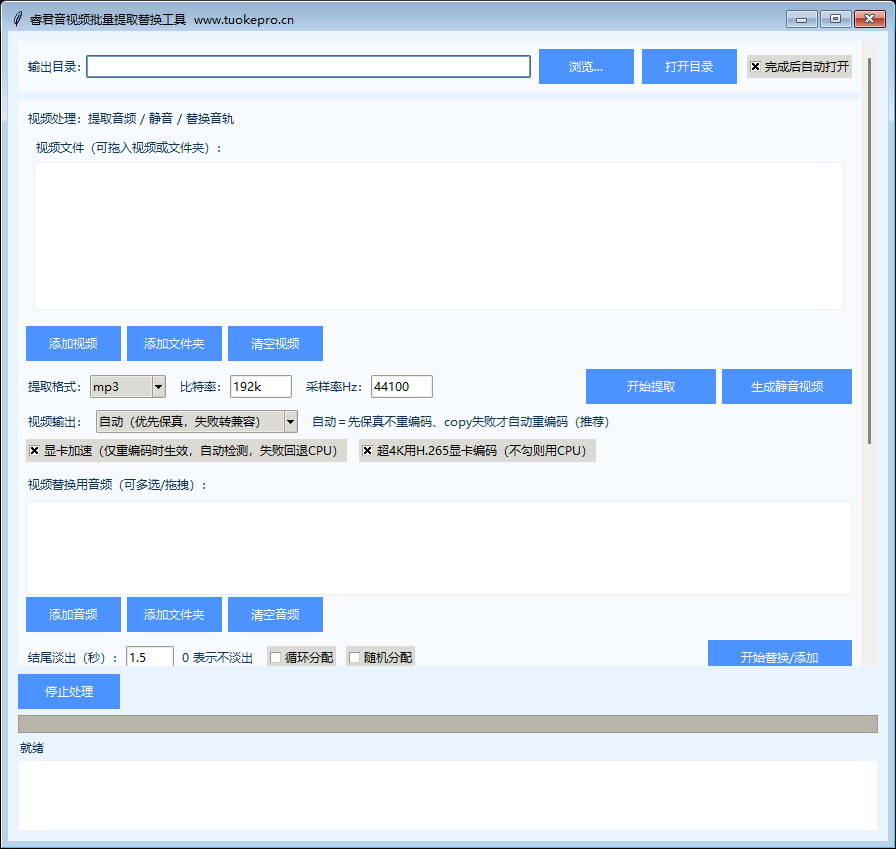Viewport: 896px width, 849px height.
Task: Minimize the window
Action: click(x=801, y=19)
